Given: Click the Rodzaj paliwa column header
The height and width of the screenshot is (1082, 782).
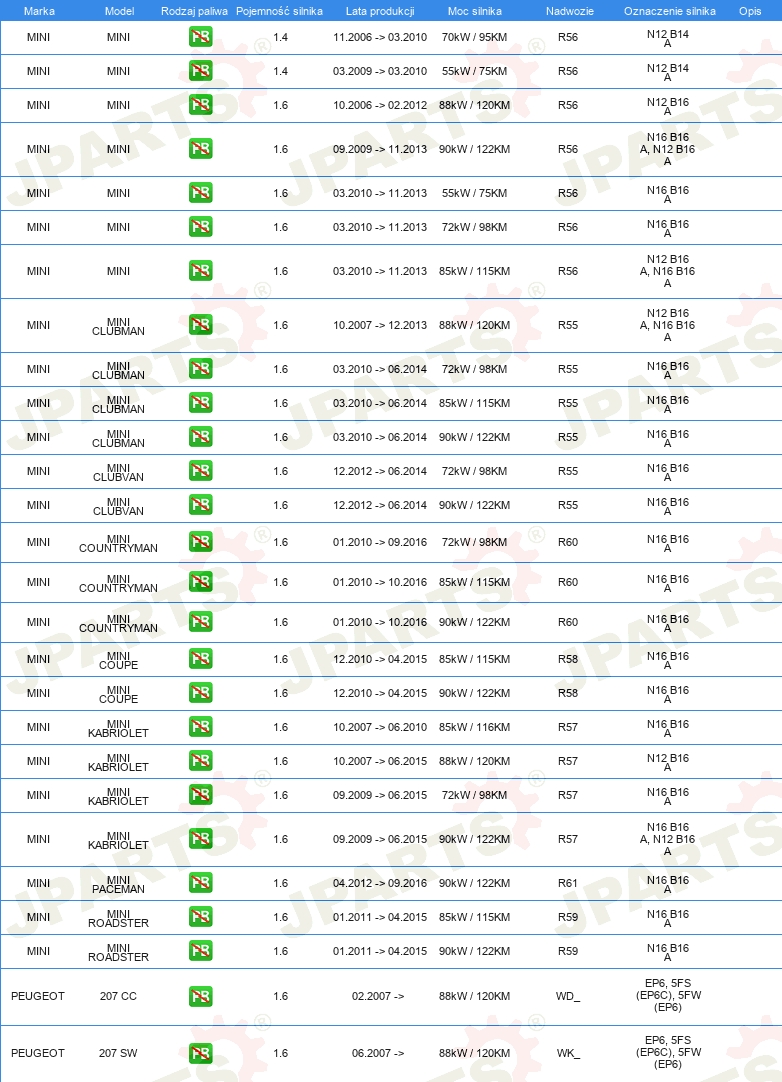Looking at the screenshot, I should 194,11.
